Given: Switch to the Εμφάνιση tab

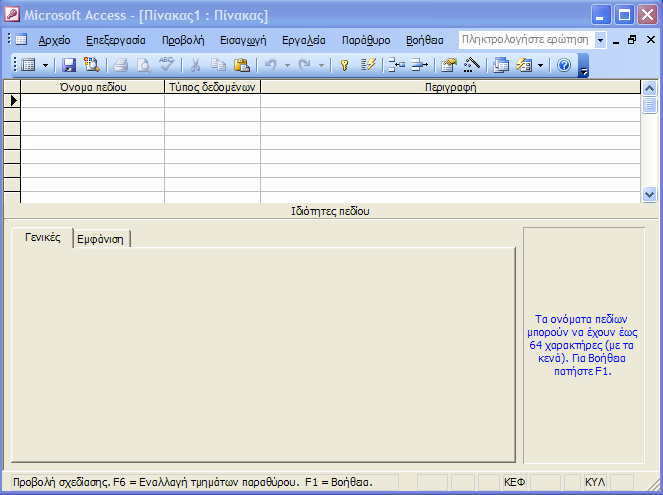Looking at the screenshot, I should click(101, 239).
